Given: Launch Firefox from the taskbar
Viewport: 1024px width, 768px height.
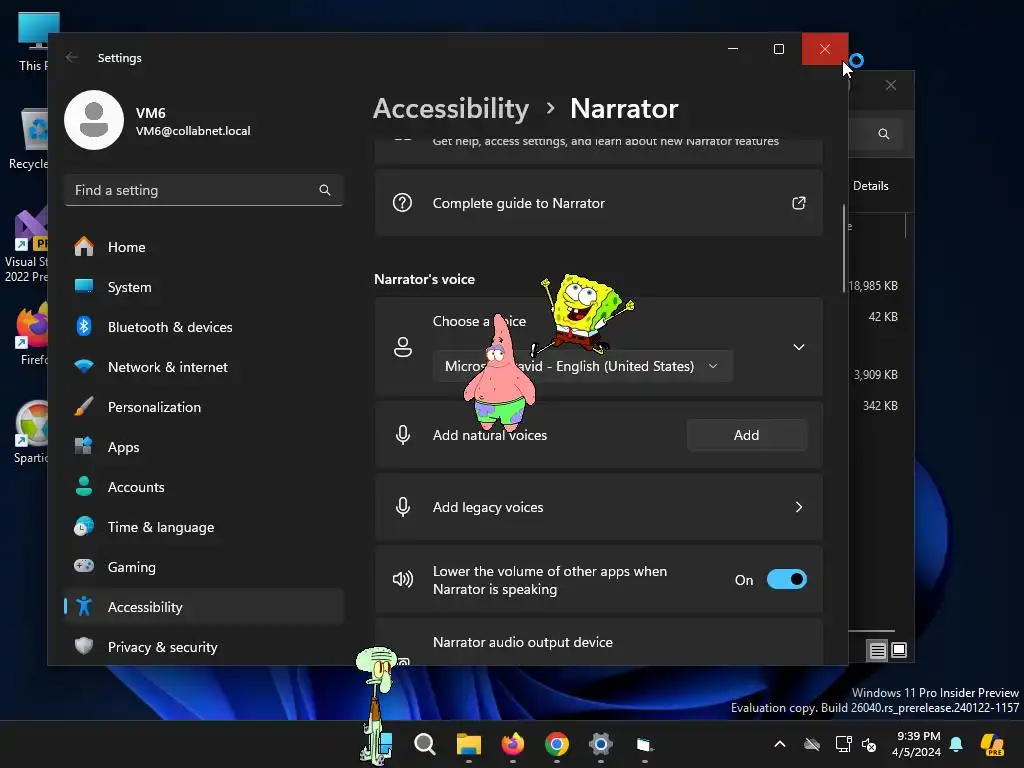Looking at the screenshot, I should (513, 744).
